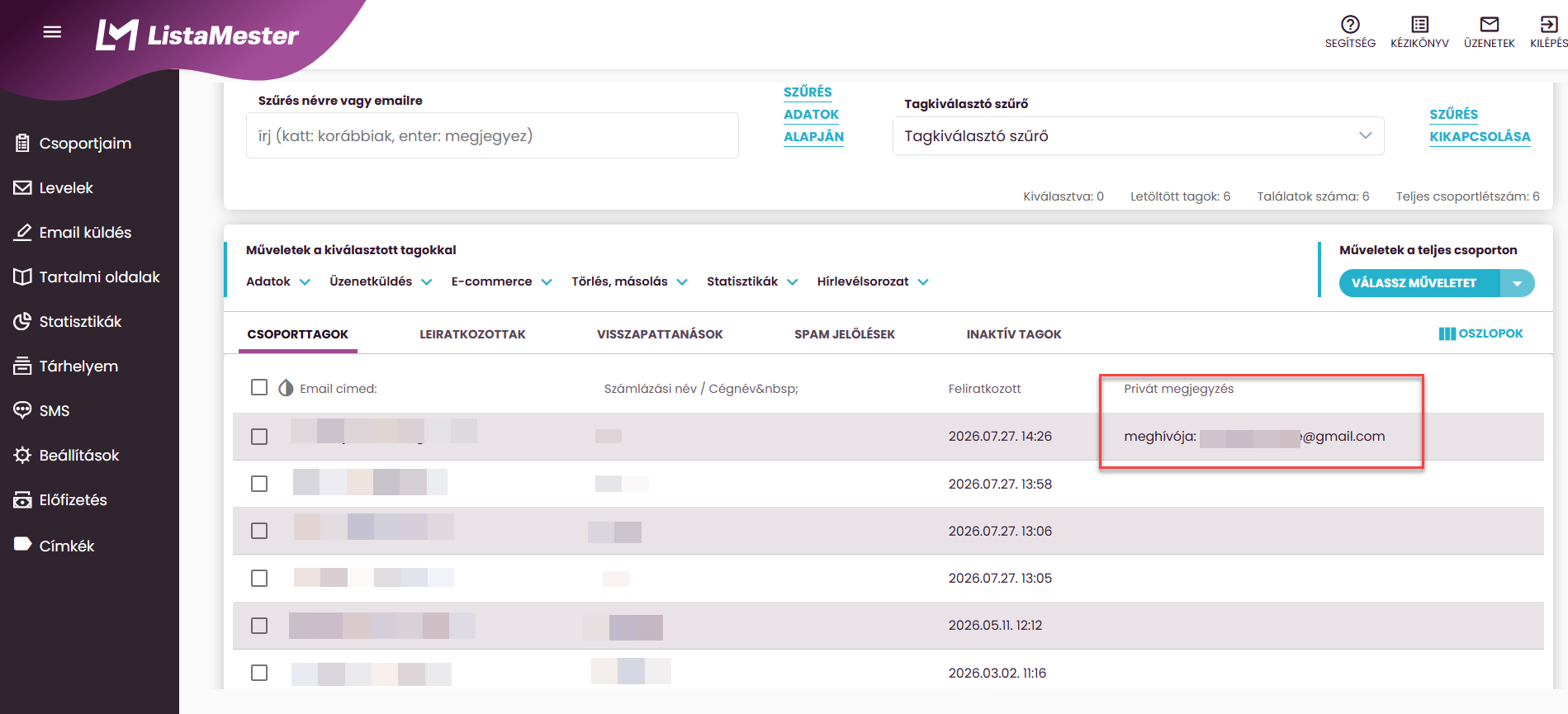
Task: Switch to the Visszapattanások tab
Action: point(660,334)
